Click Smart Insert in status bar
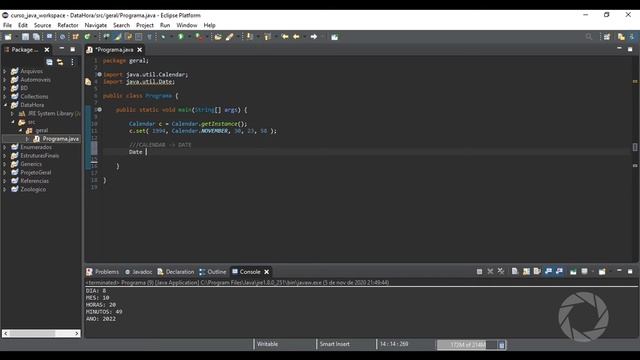This screenshot has height=360, width=640. (334, 344)
